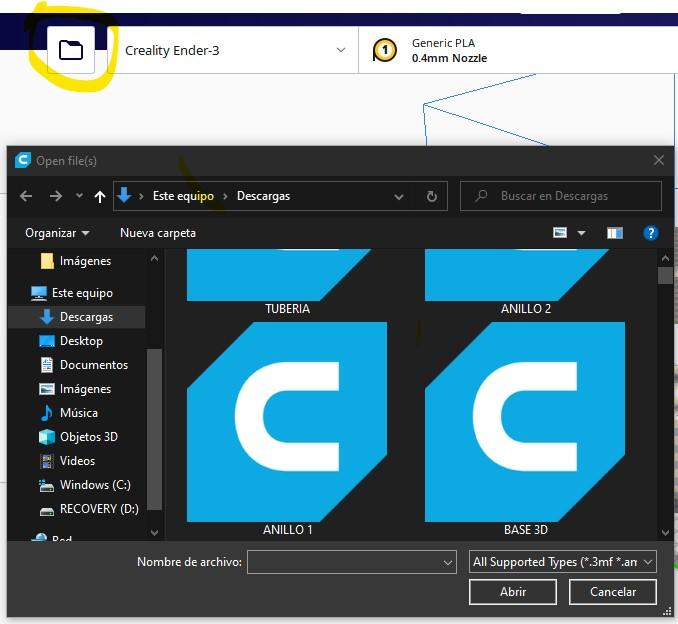Click the file list scrollbar thumb
This screenshot has width=678, height=624.
tap(665, 275)
